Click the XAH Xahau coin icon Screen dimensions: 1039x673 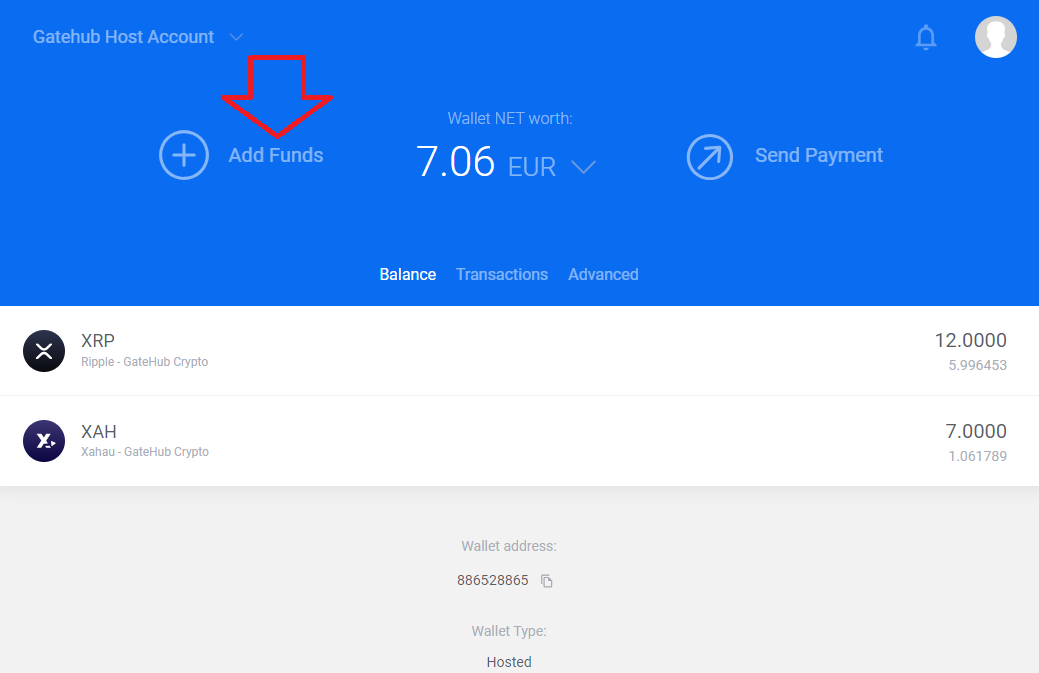[44, 441]
